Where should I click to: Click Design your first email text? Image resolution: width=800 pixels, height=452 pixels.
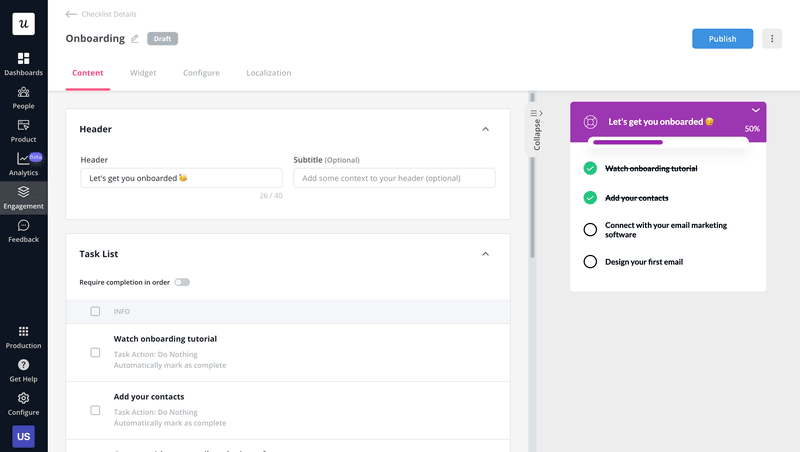coord(644,262)
